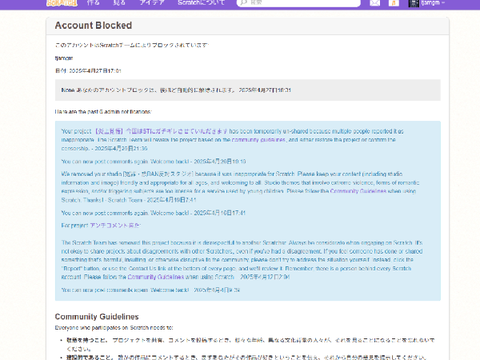Click the user avatar in navbar

click(413, 3)
